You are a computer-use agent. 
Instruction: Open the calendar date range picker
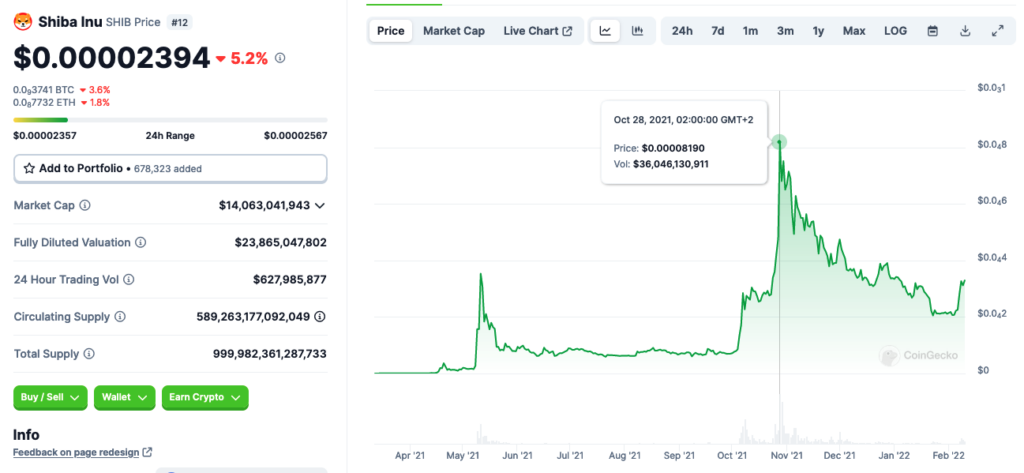click(x=932, y=31)
